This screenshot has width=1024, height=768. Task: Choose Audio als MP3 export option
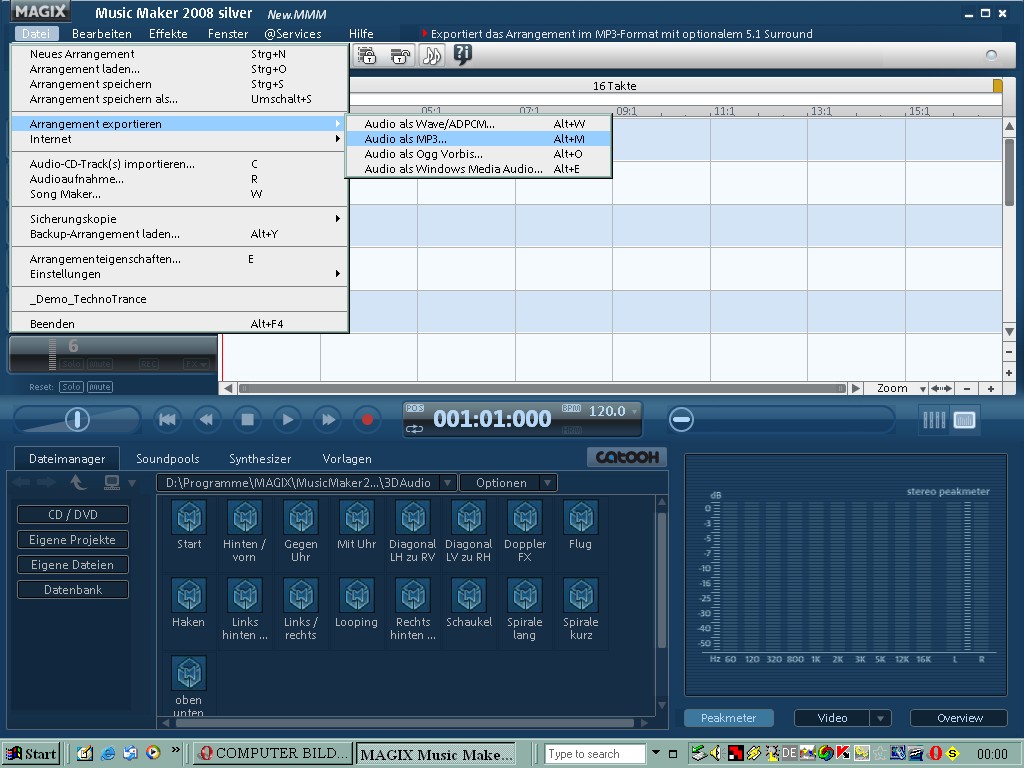coord(478,139)
